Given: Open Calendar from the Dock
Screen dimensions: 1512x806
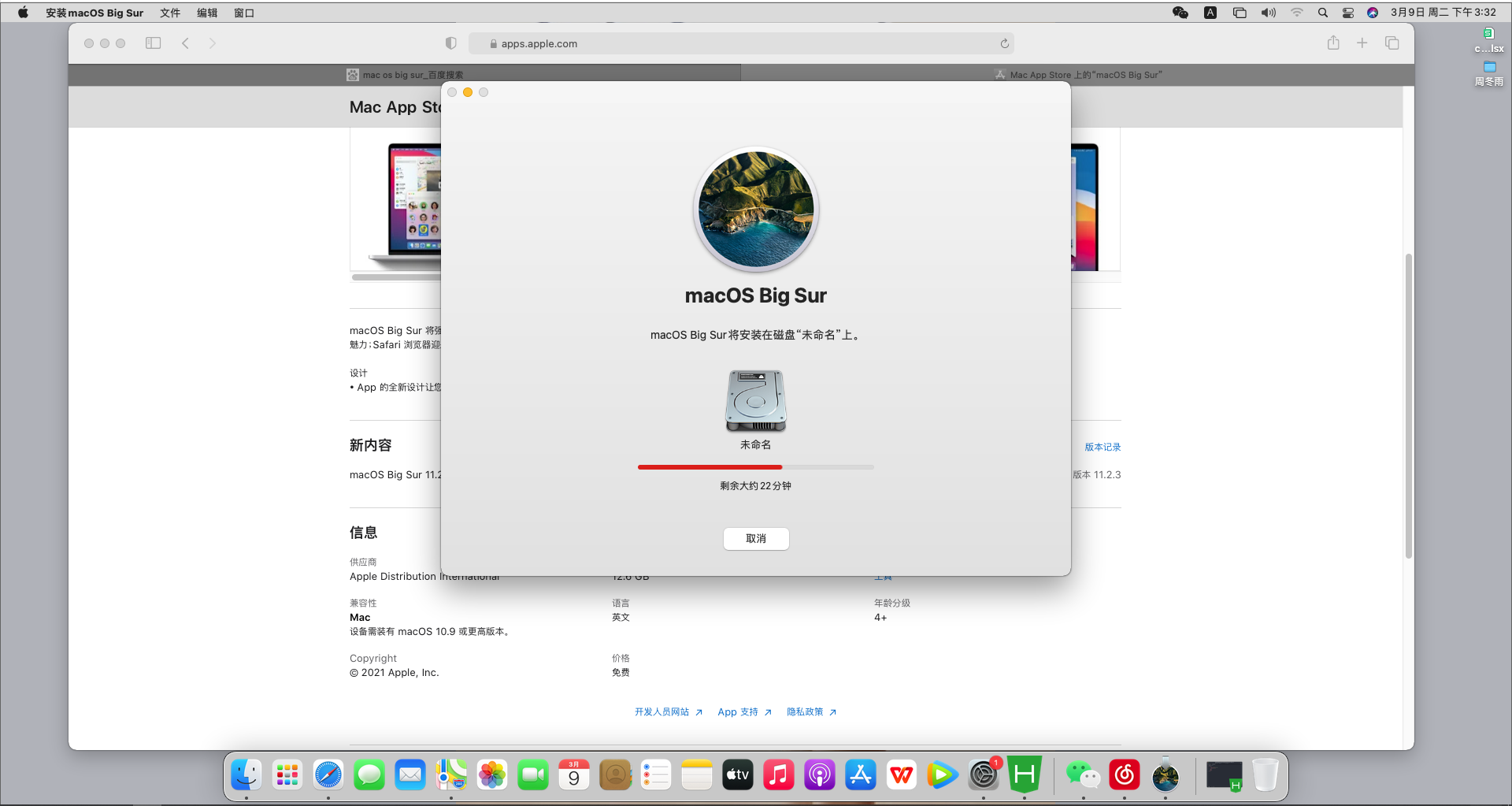Looking at the screenshot, I should click(574, 775).
